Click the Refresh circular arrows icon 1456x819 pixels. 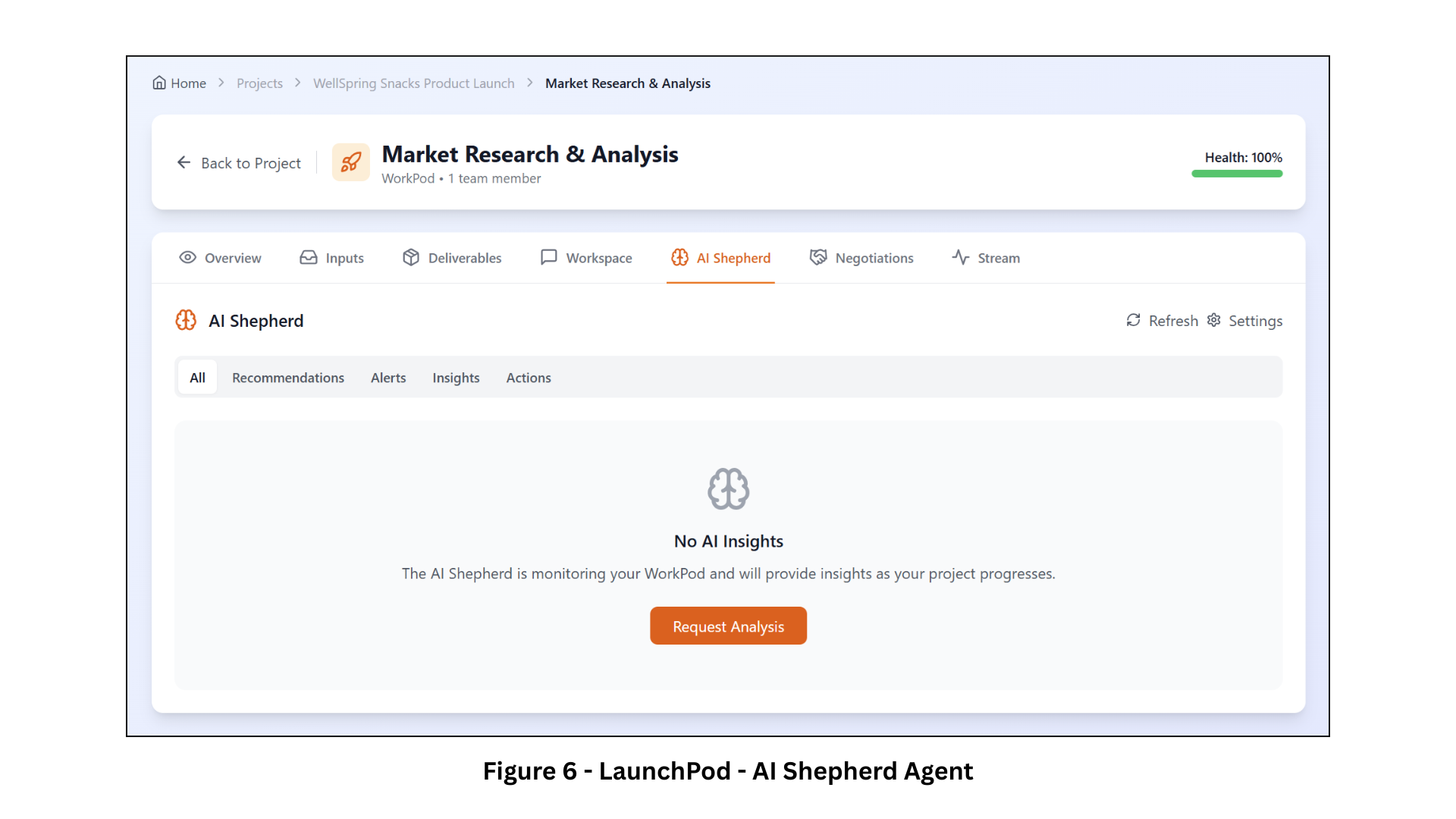click(1133, 320)
